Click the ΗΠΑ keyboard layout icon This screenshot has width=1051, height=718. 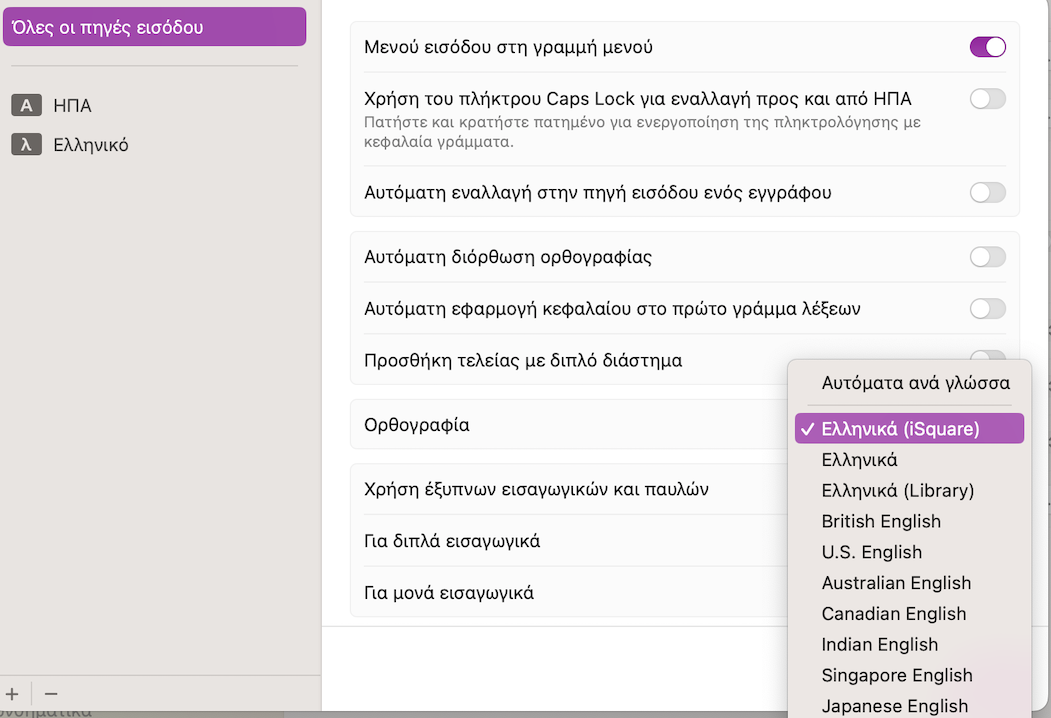[26, 105]
